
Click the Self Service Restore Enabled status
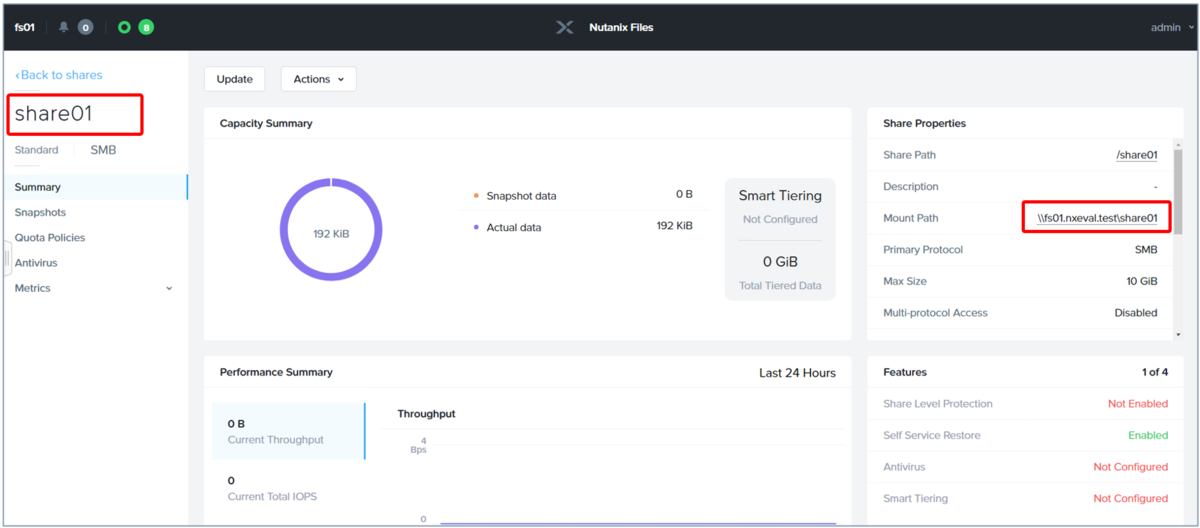click(x=1148, y=435)
